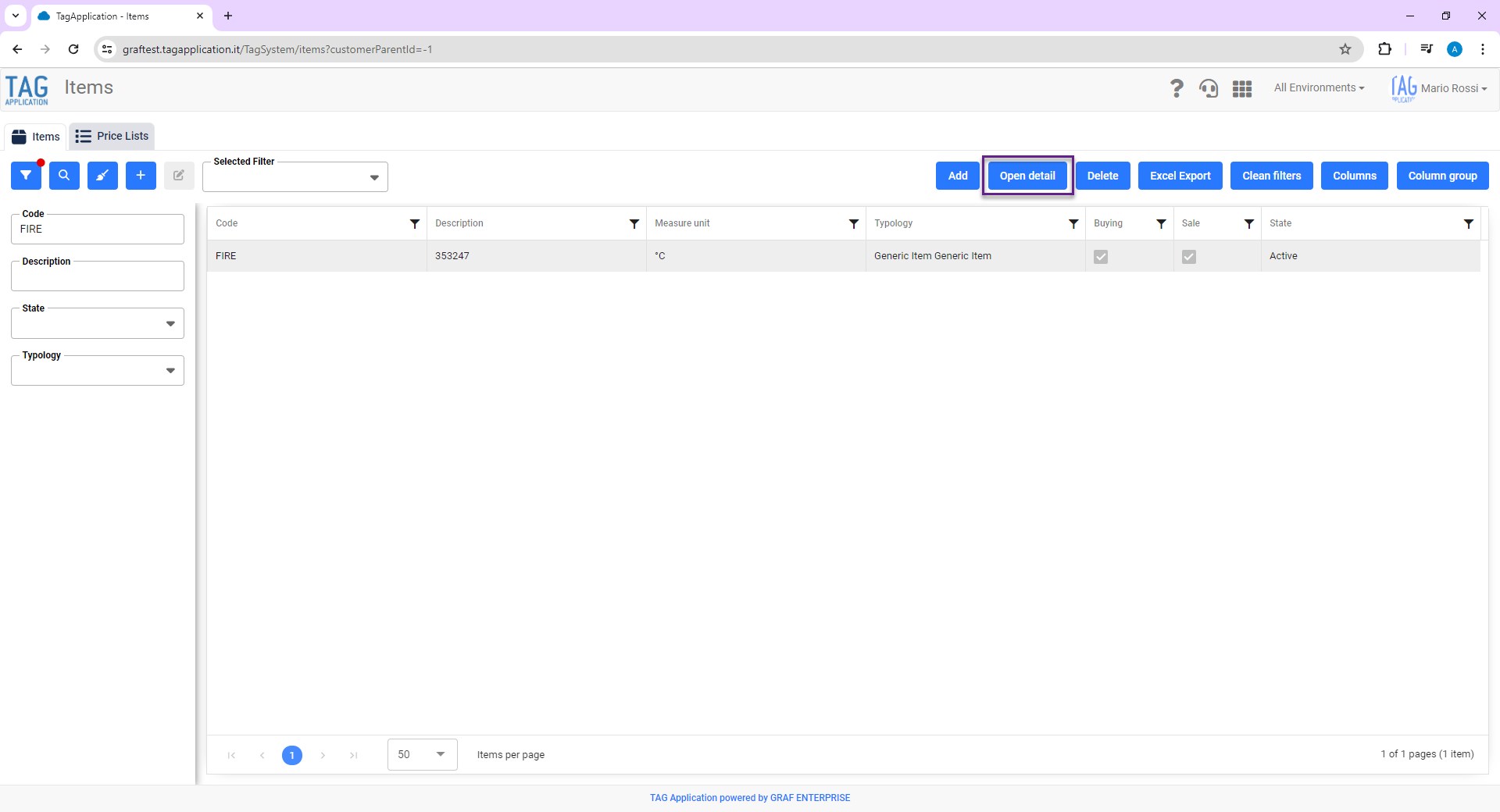The height and width of the screenshot is (812, 1500).
Task: Toggle the Buying checkbox for FIRE
Action: tap(1101, 256)
